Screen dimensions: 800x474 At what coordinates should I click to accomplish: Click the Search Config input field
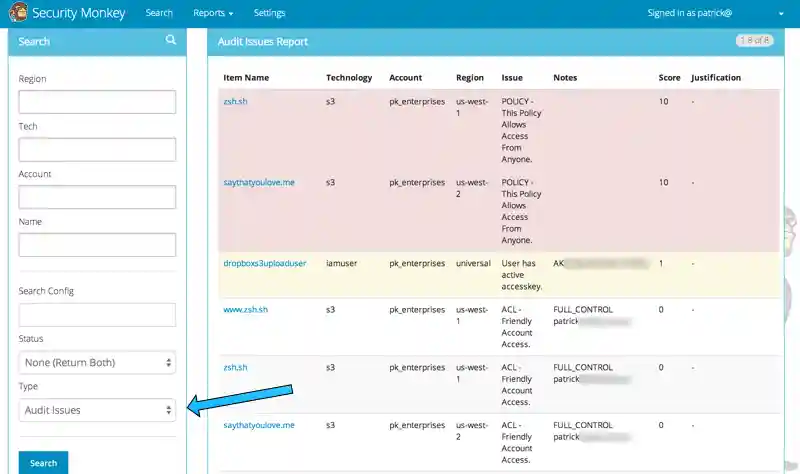(x=97, y=315)
